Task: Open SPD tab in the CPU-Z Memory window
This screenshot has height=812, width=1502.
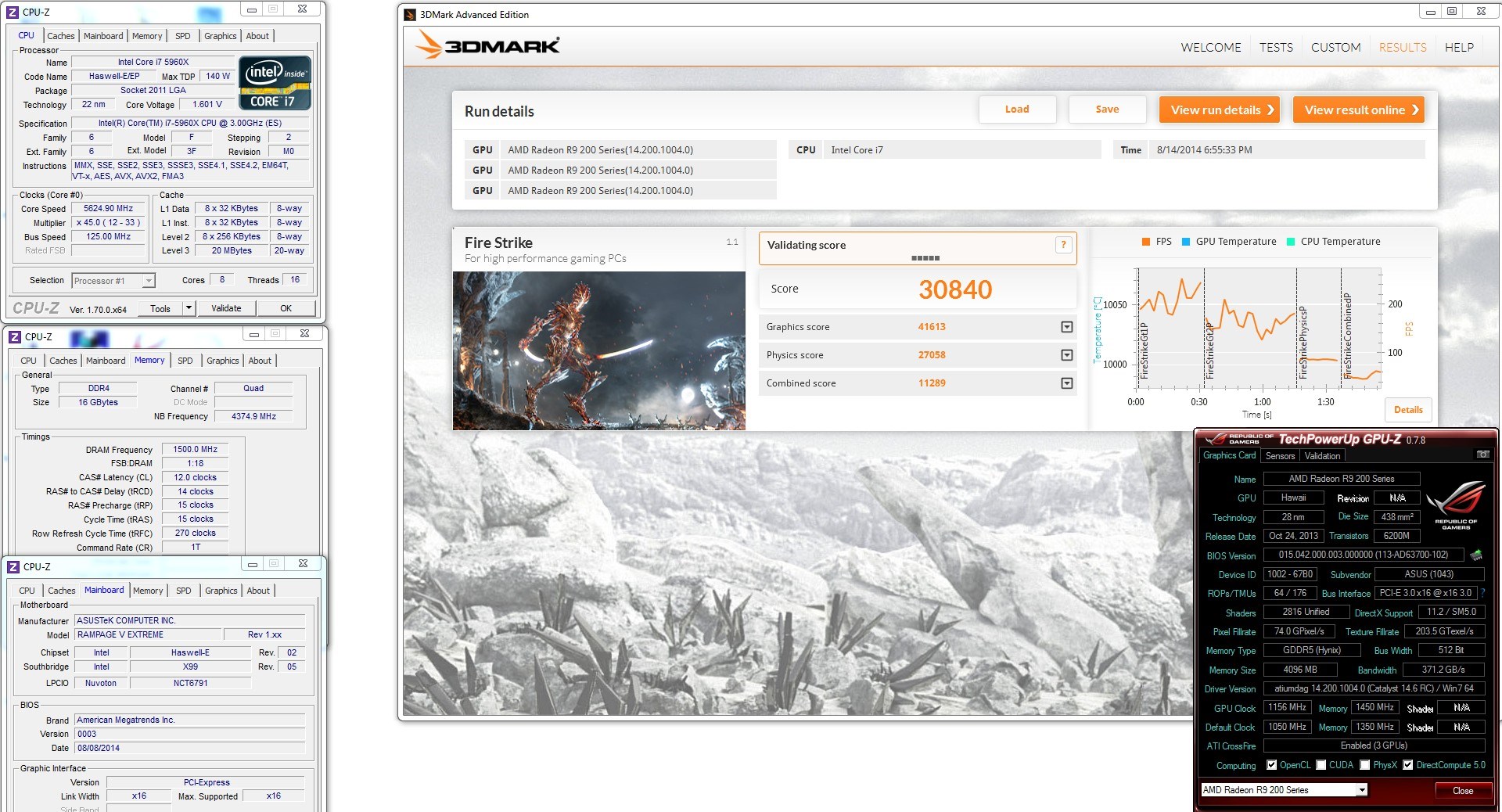Action: point(185,361)
